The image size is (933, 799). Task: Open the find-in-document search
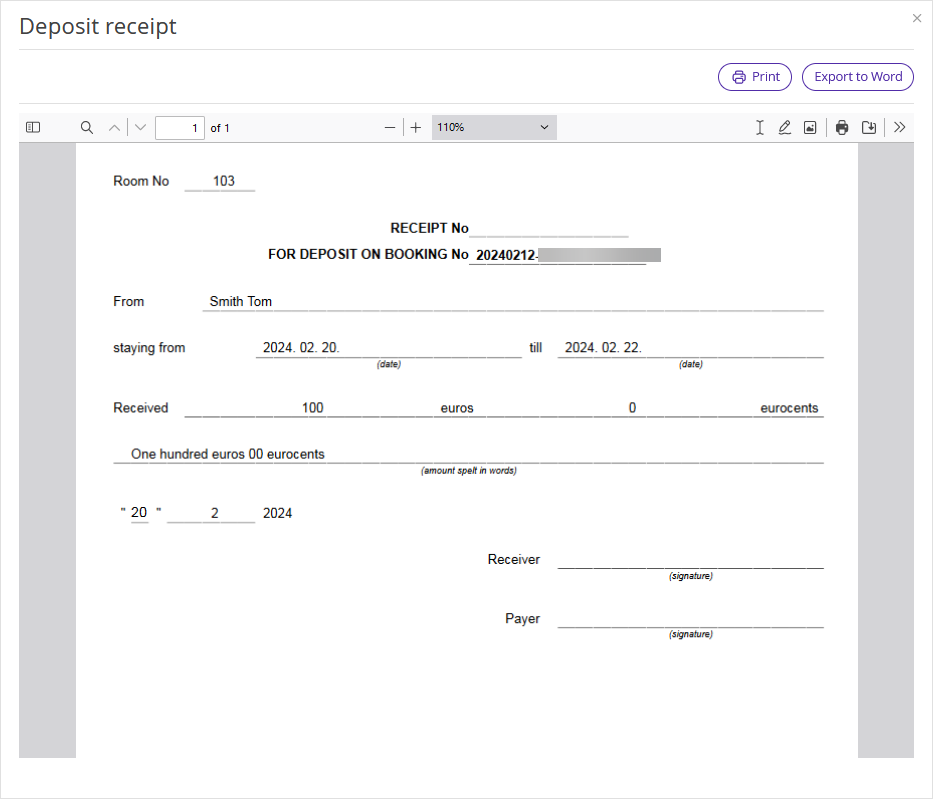[87, 127]
